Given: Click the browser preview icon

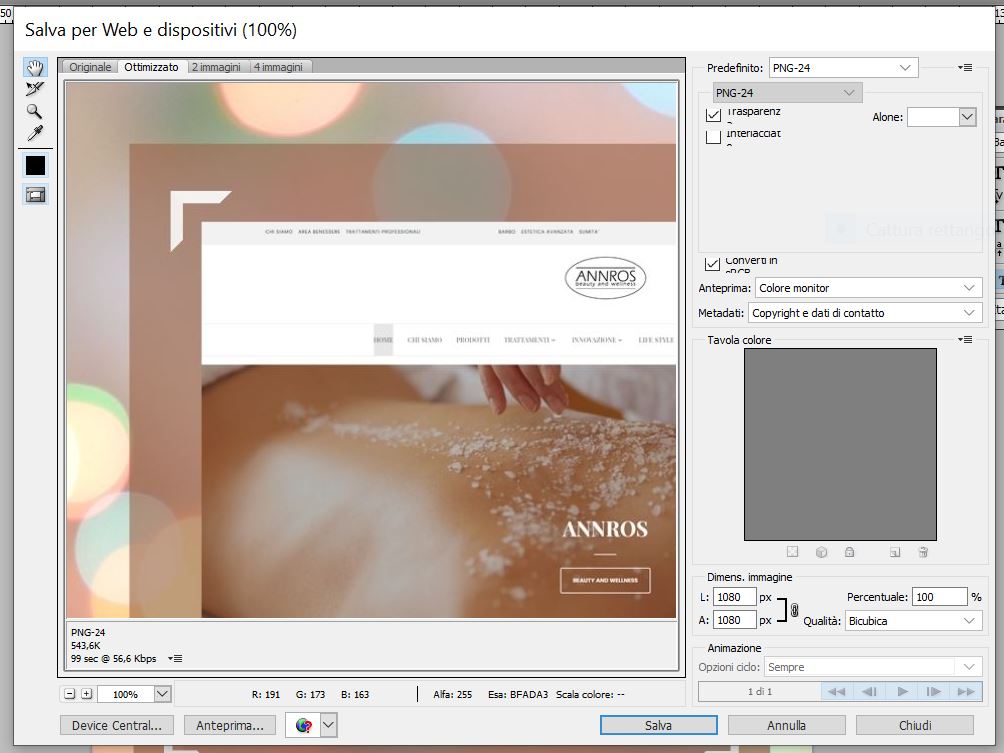Looking at the screenshot, I should click(304, 725).
